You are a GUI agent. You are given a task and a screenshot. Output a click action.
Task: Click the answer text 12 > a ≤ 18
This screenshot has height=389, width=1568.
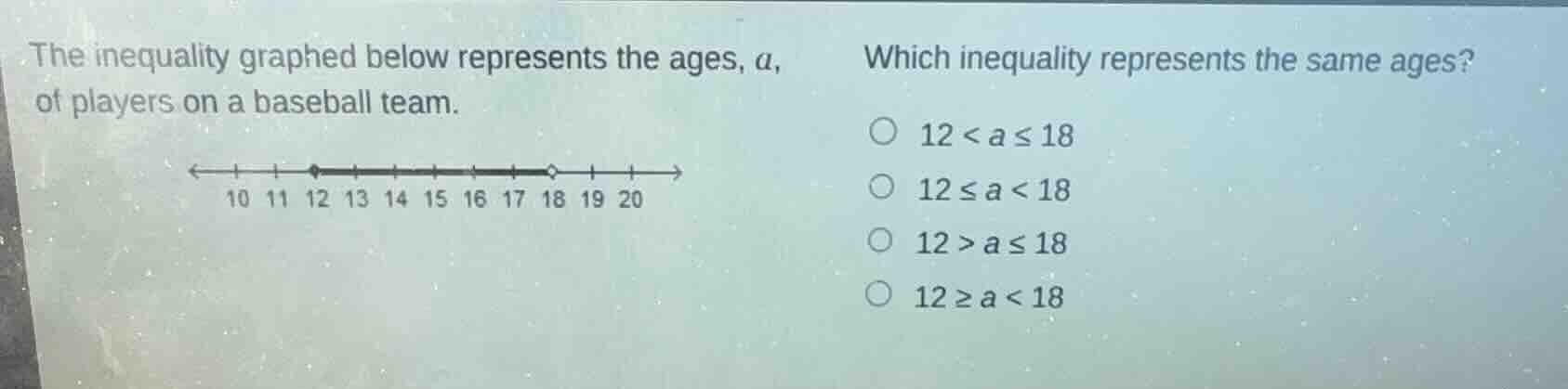(x=992, y=244)
